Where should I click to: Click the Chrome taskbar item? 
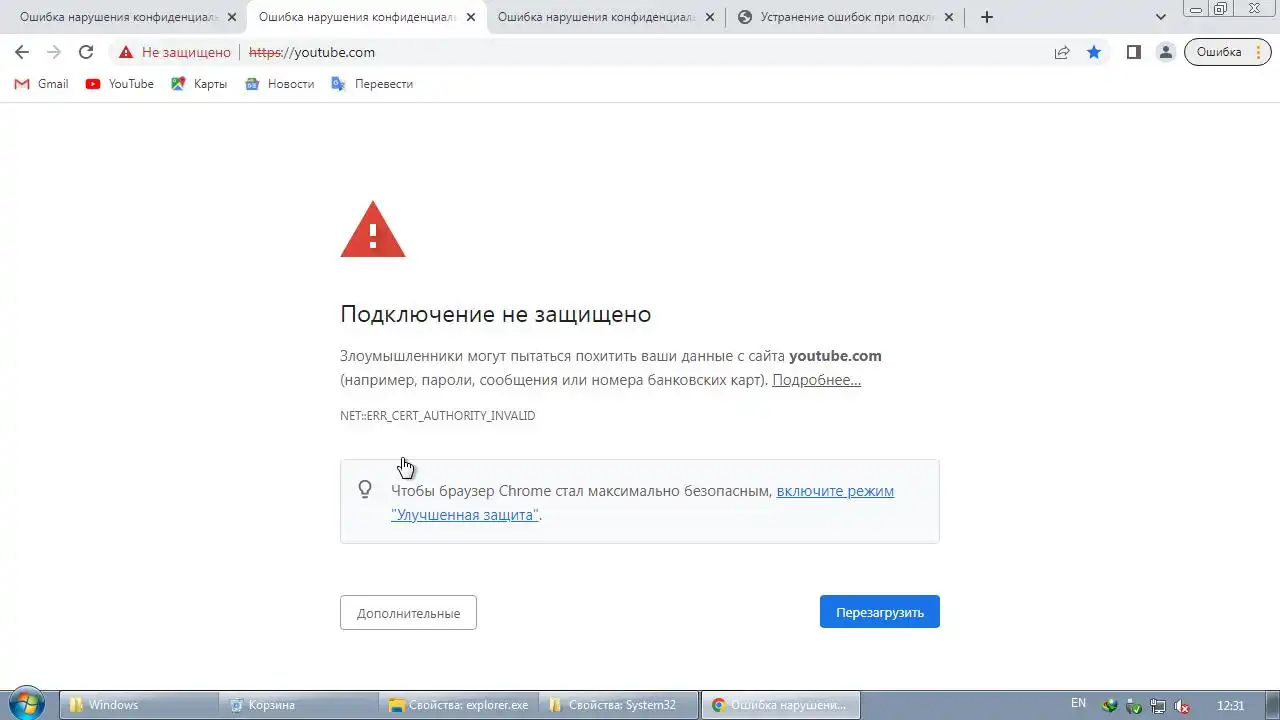780,705
